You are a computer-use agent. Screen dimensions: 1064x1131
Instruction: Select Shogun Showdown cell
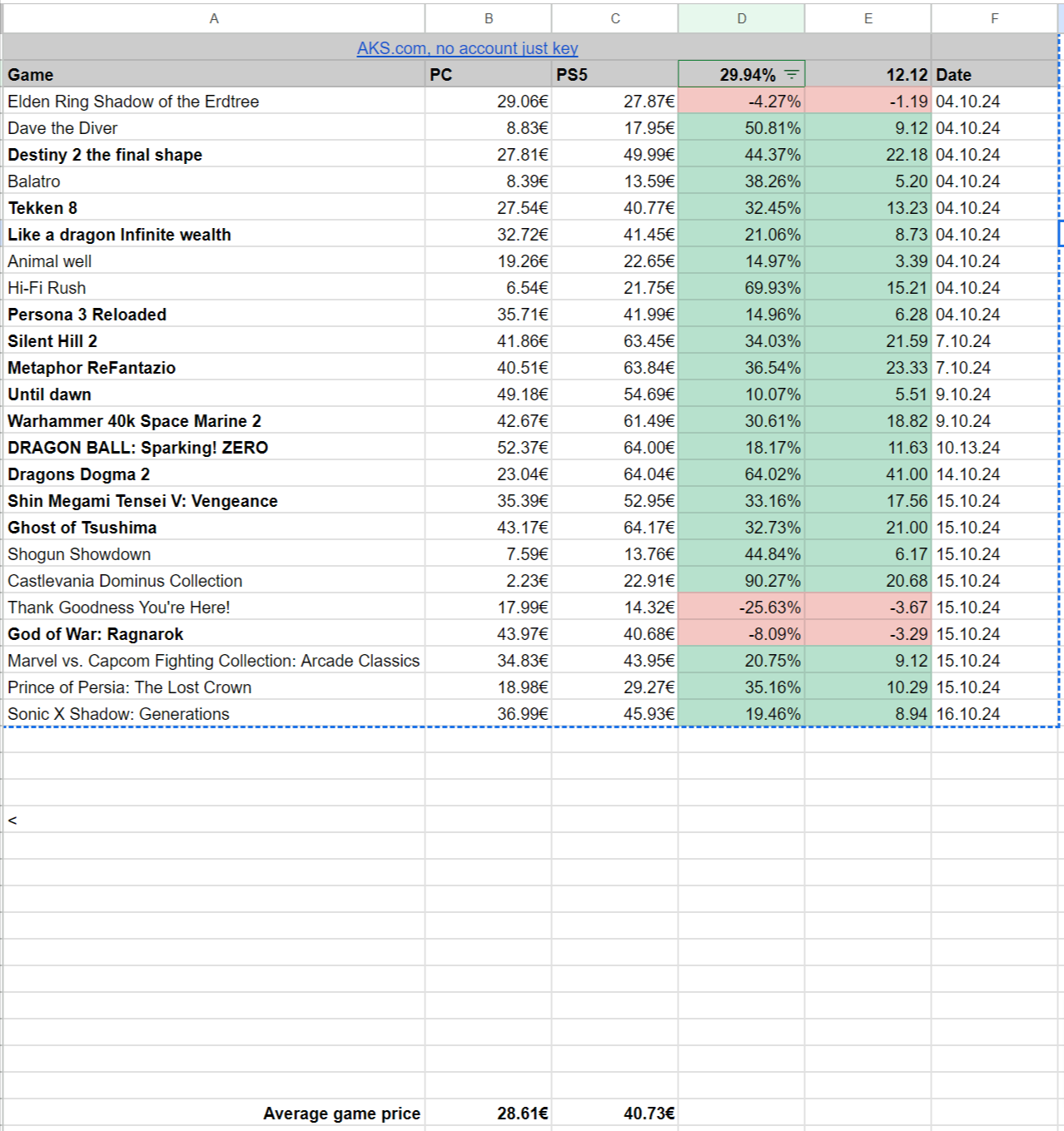tap(214, 554)
